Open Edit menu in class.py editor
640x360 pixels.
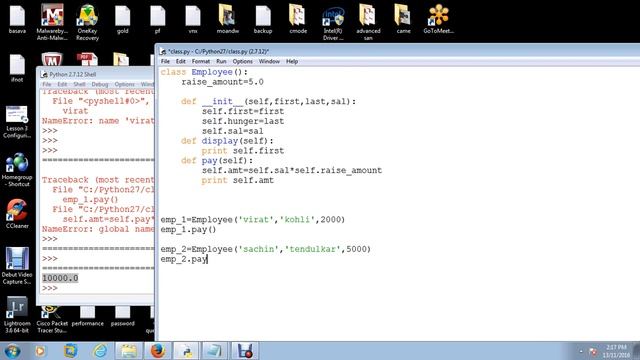(180, 61)
